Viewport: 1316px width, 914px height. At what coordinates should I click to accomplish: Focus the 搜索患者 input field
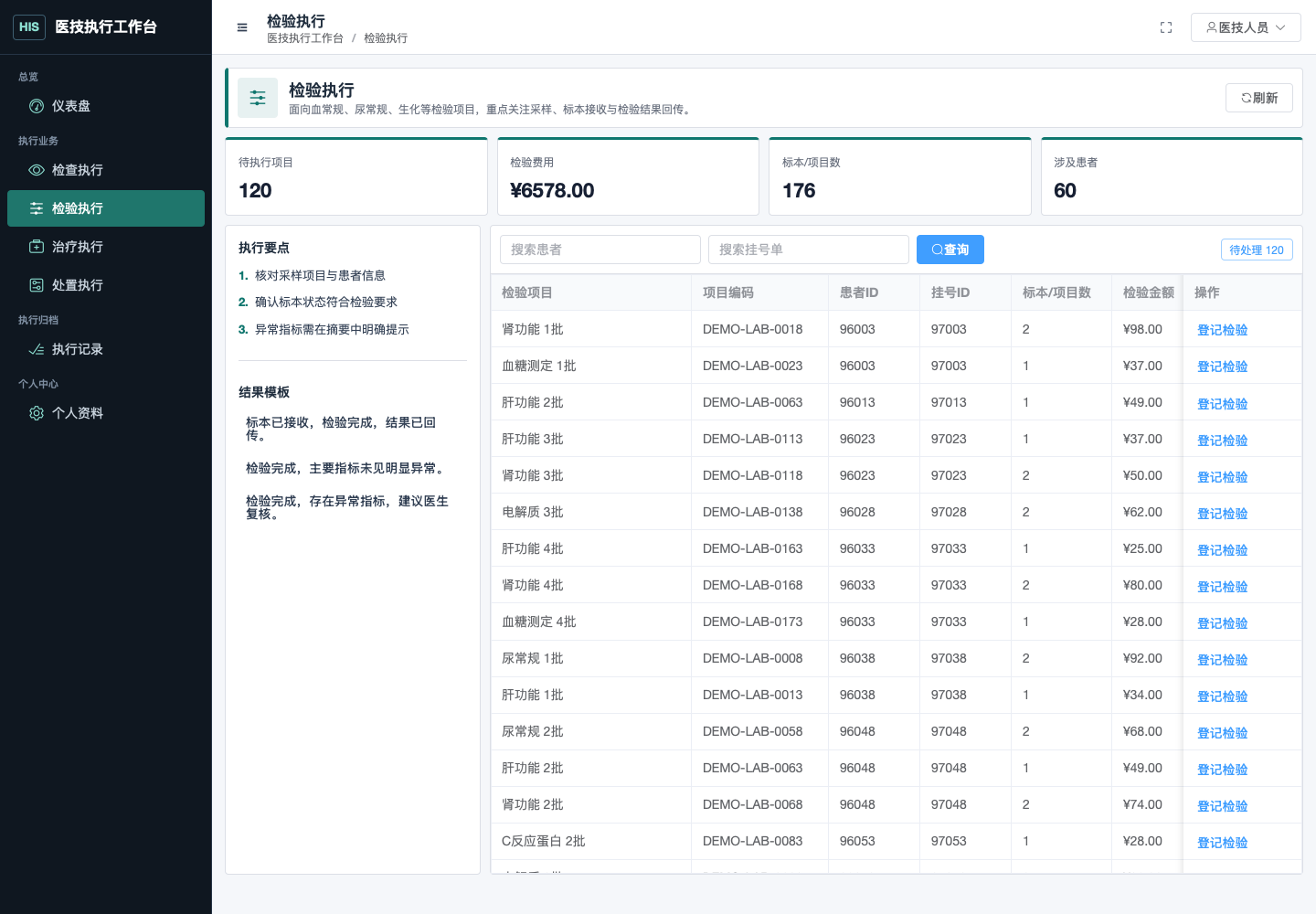(600, 250)
